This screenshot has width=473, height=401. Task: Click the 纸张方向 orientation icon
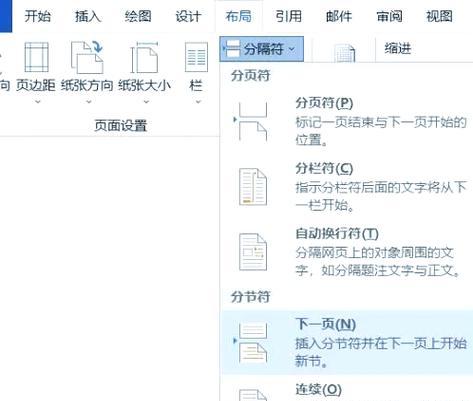[x=87, y=57]
